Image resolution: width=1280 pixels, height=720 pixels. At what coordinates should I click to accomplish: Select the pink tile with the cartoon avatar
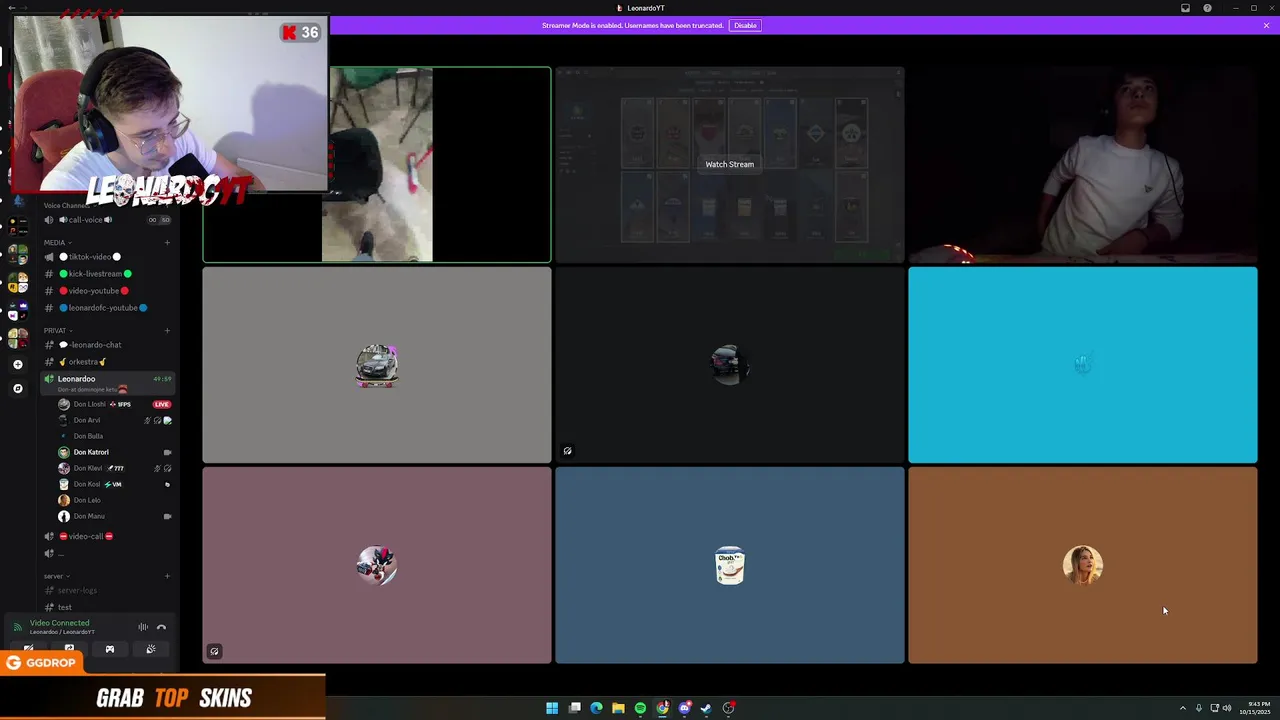377,565
